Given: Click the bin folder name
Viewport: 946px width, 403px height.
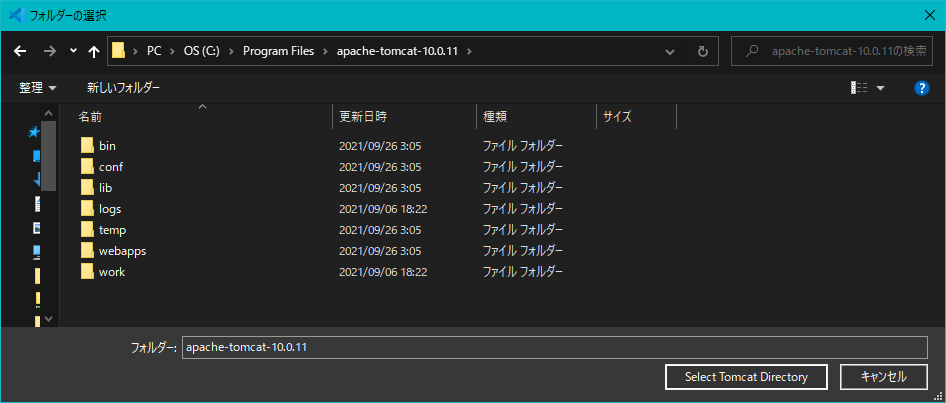Looking at the screenshot, I should click(x=107, y=145).
